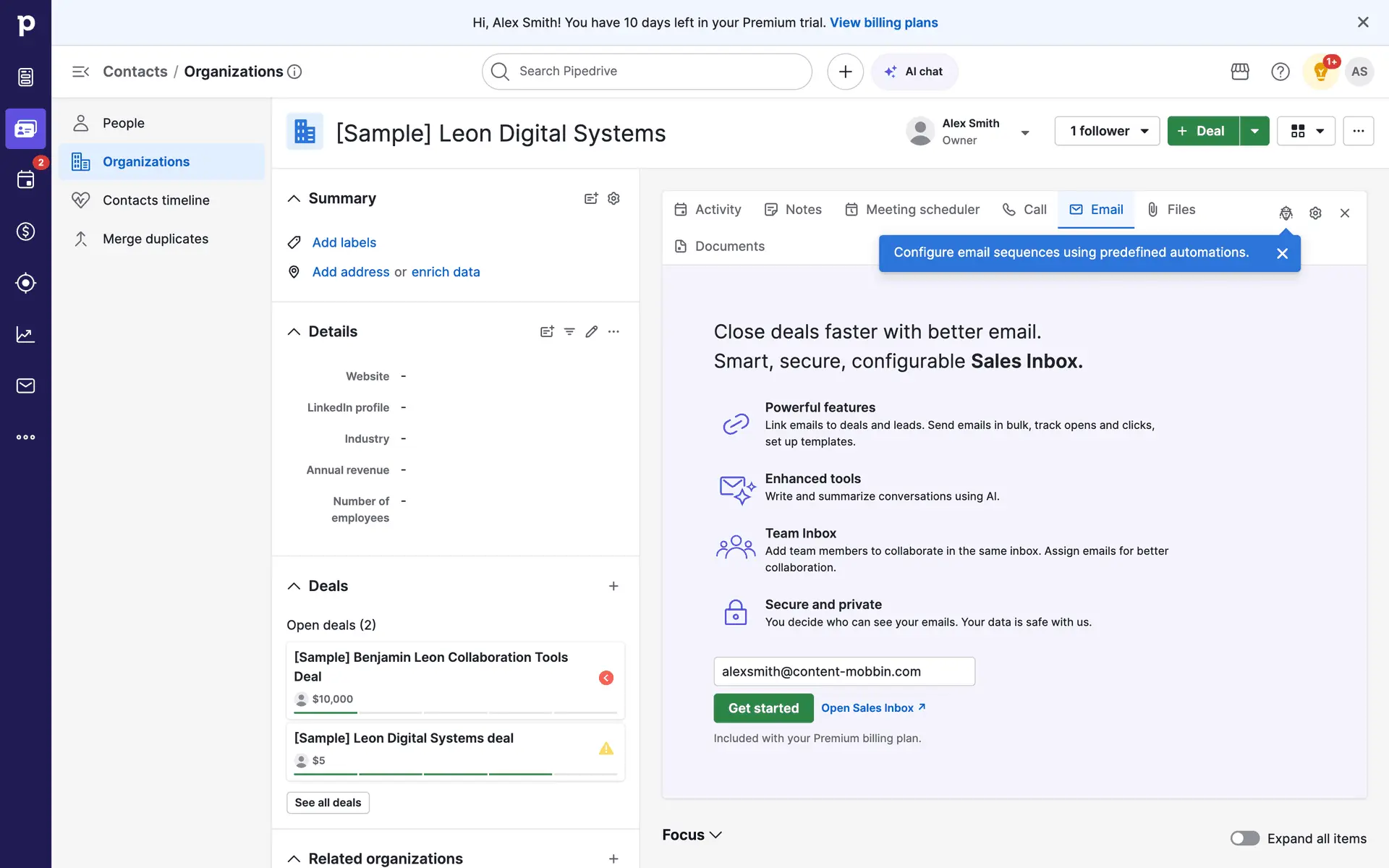Click the Sales Assistant lightbulb icon
The image size is (1389, 868).
pos(1320,72)
